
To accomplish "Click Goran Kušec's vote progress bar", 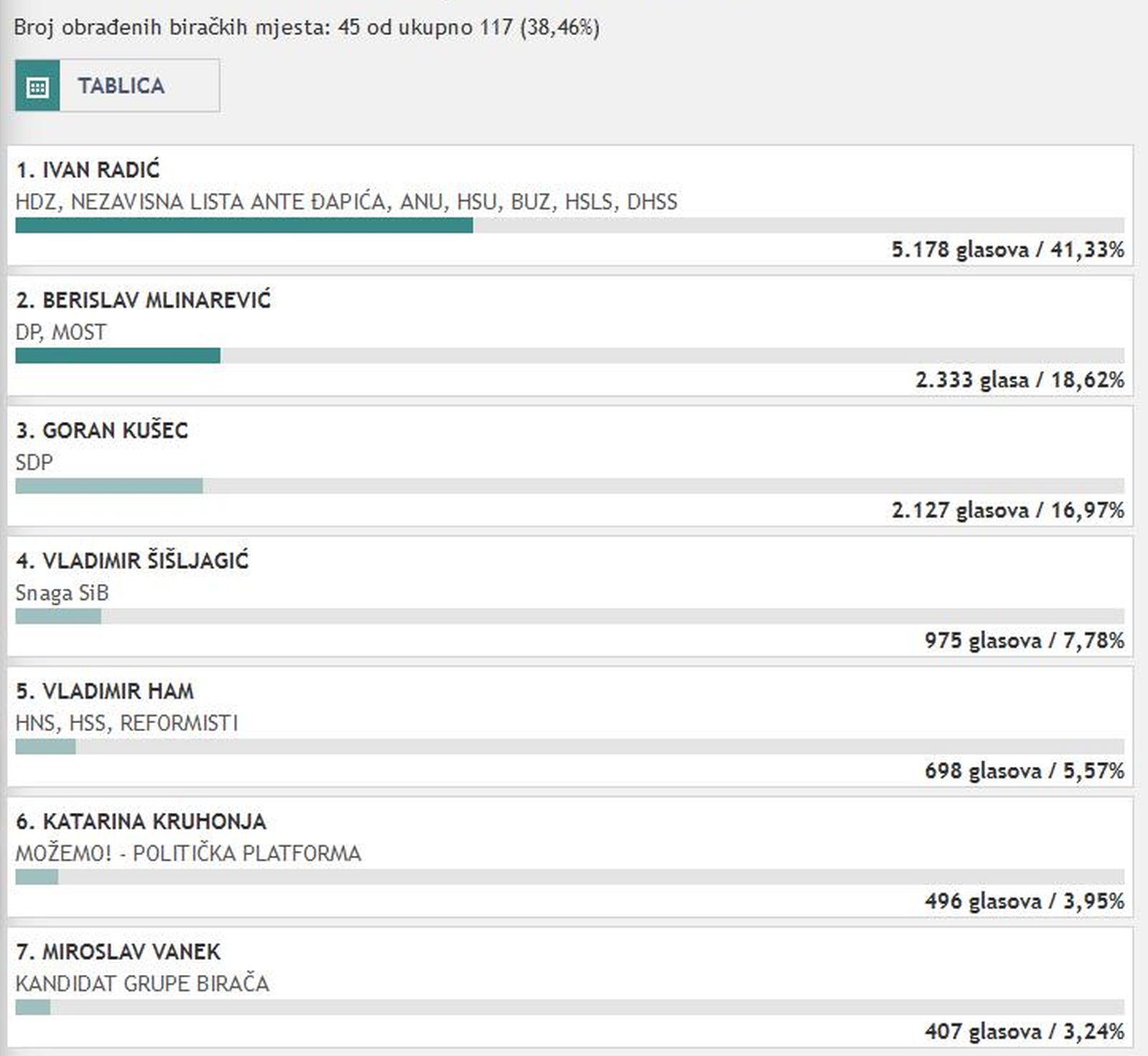I will click(x=570, y=486).
